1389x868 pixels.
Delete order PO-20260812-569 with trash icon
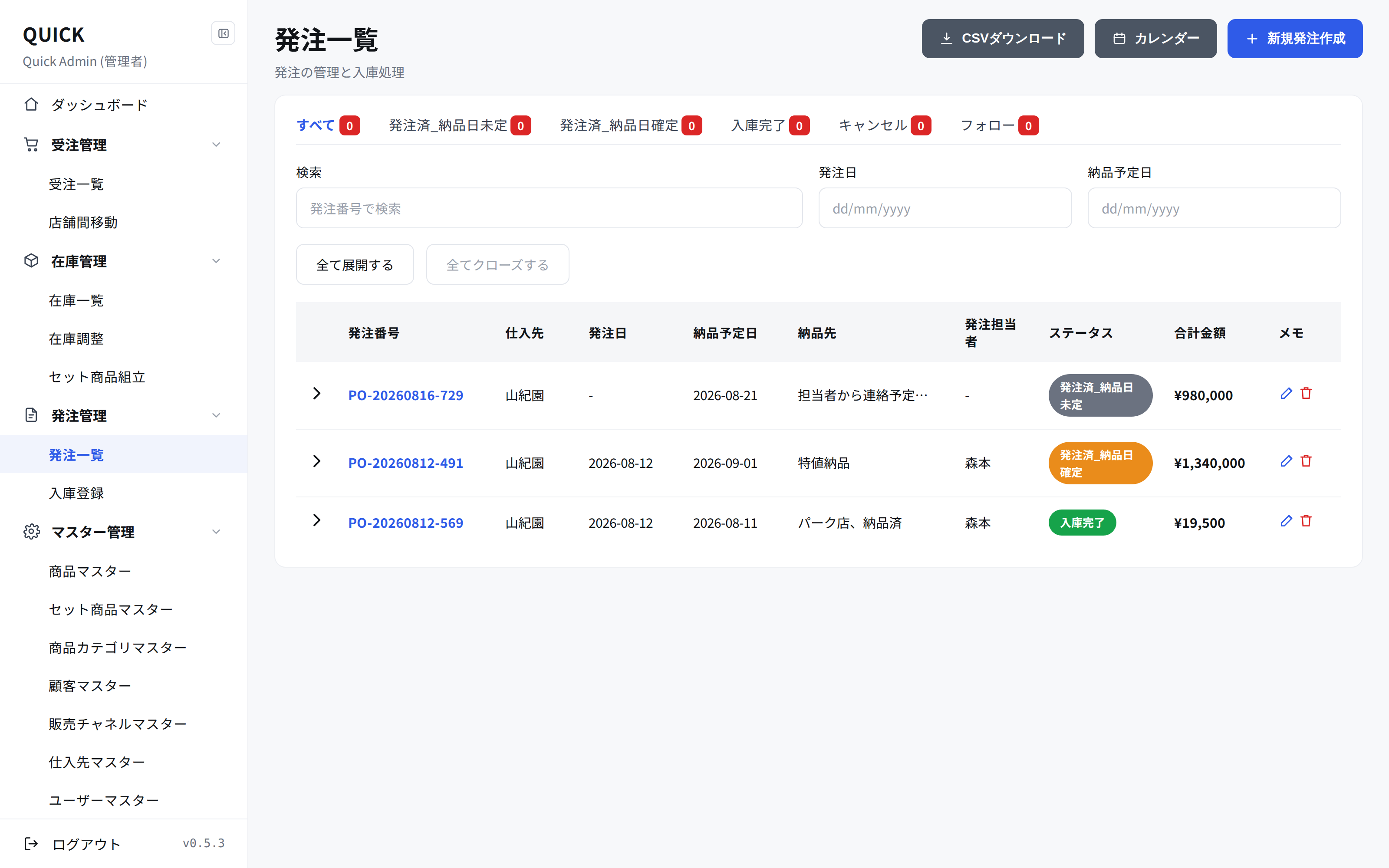[x=1307, y=521]
